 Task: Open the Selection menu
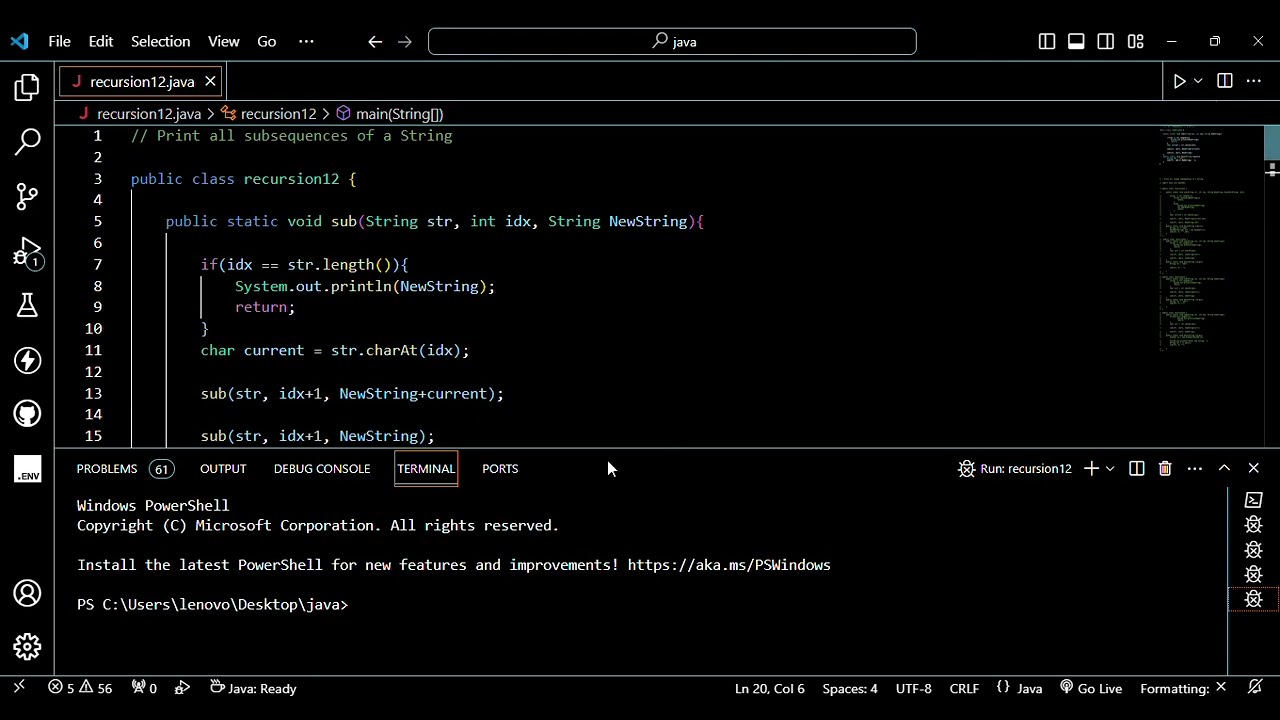click(160, 41)
